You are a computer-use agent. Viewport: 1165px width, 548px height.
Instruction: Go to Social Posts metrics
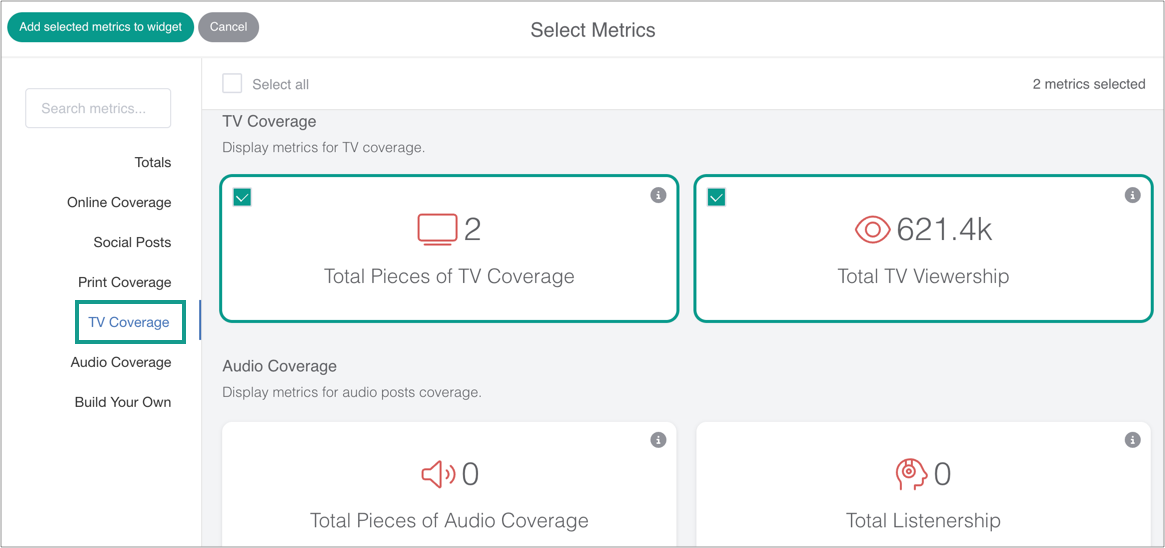pos(132,242)
